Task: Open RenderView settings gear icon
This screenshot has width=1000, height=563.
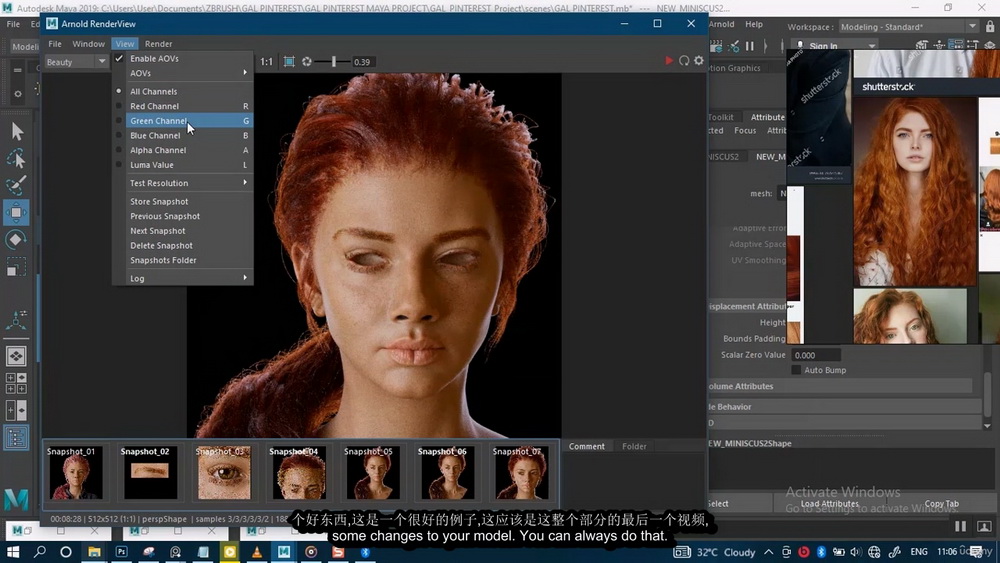Action: click(x=699, y=61)
